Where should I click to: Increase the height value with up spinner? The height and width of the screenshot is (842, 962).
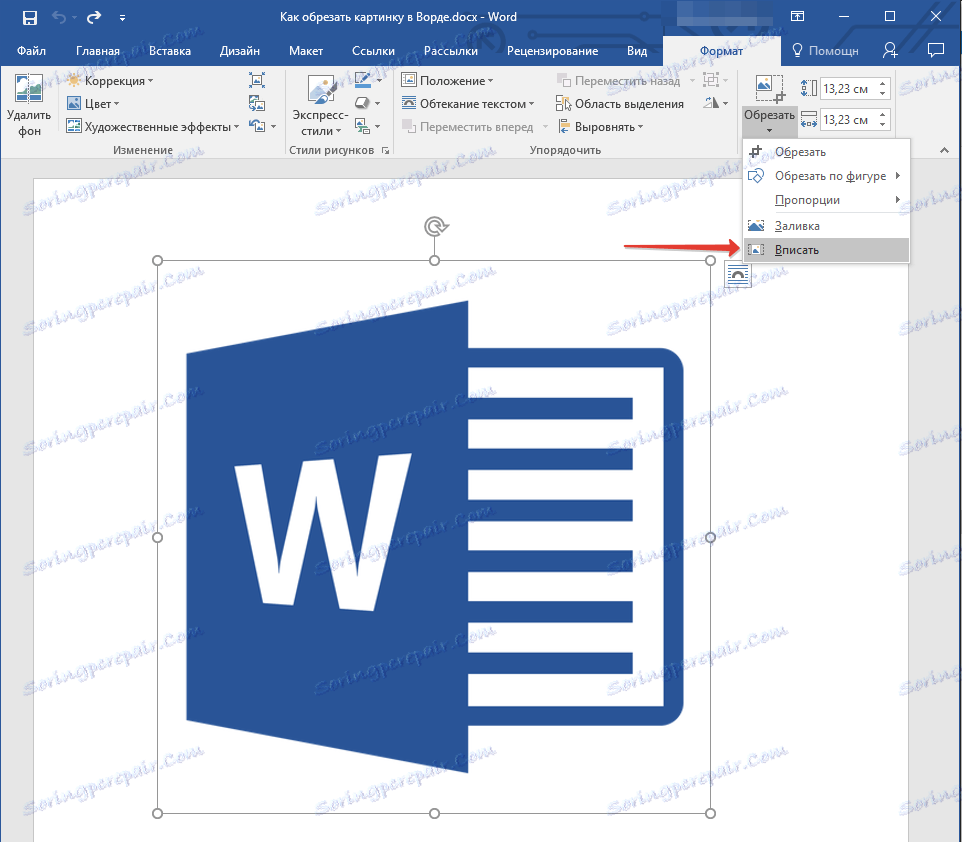(x=882, y=84)
